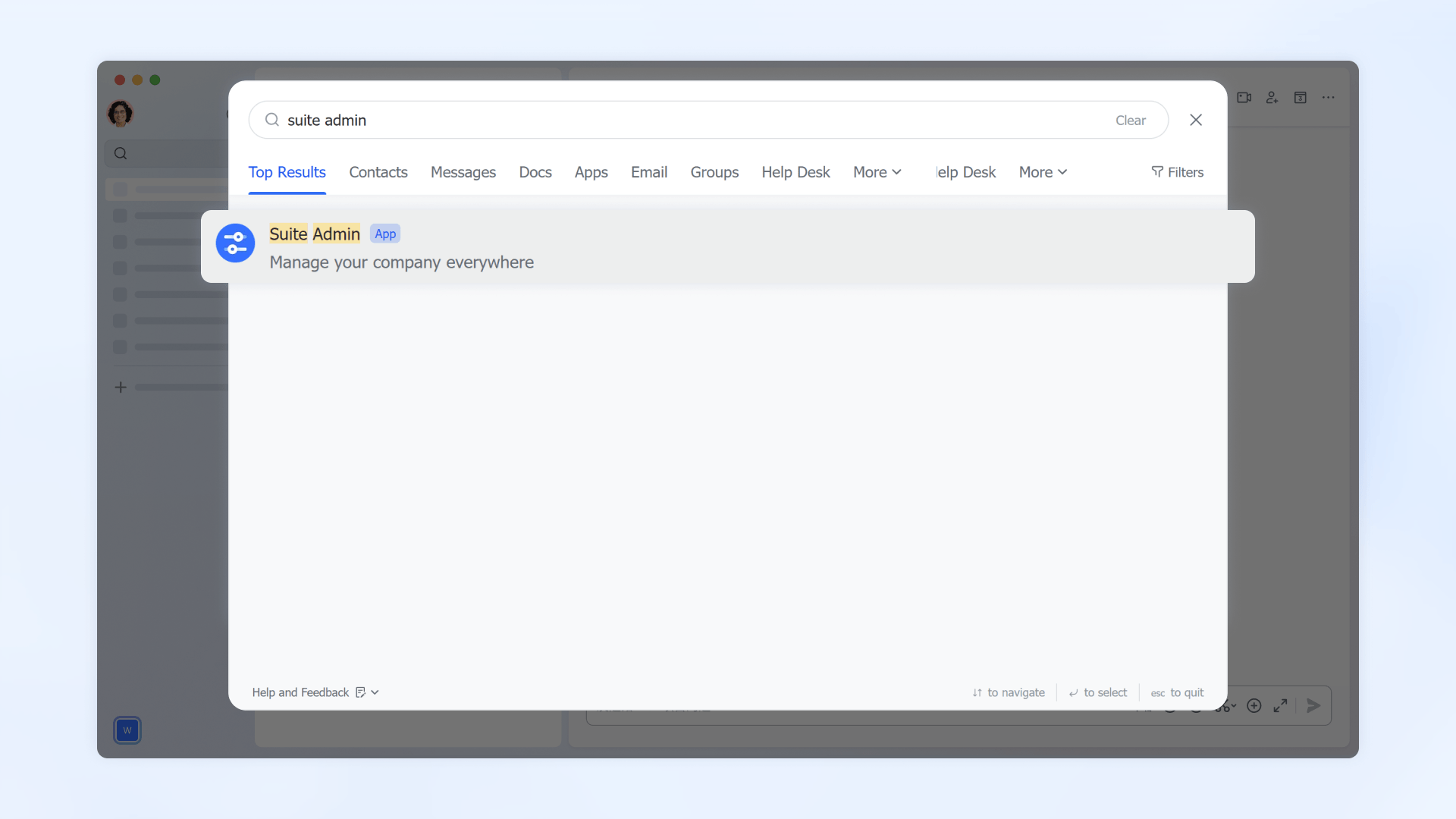This screenshot has width=1456, height=819.
Task: Open the search Filters
Action: pos(1178,172)
